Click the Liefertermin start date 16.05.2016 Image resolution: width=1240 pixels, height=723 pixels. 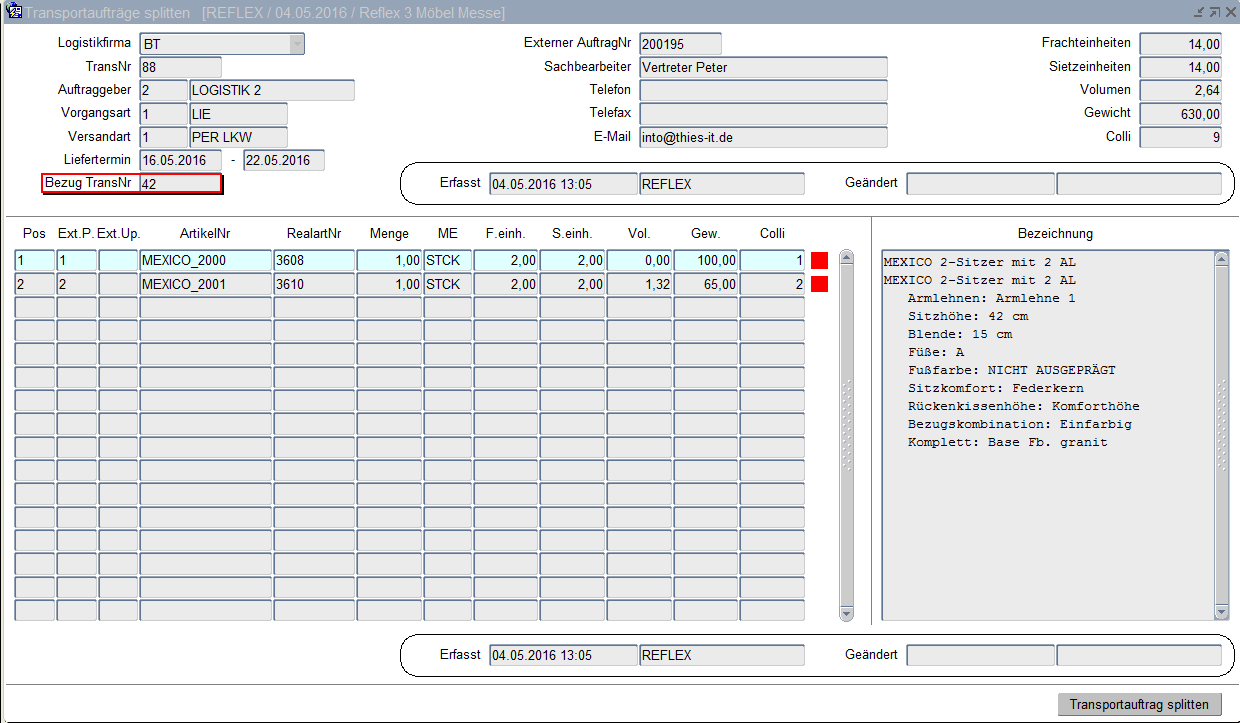point(181,161)
